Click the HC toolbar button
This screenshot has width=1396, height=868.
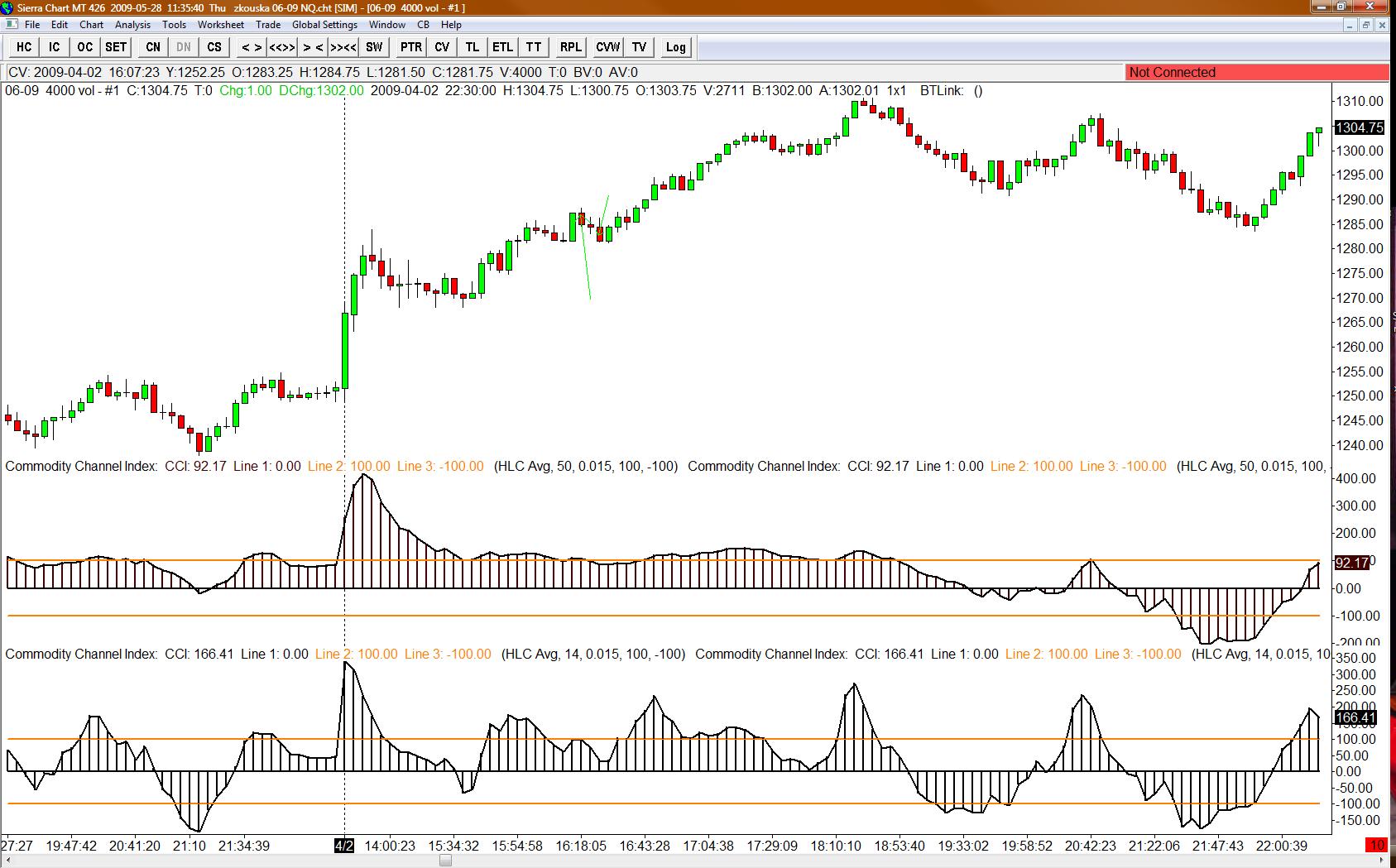24,47
